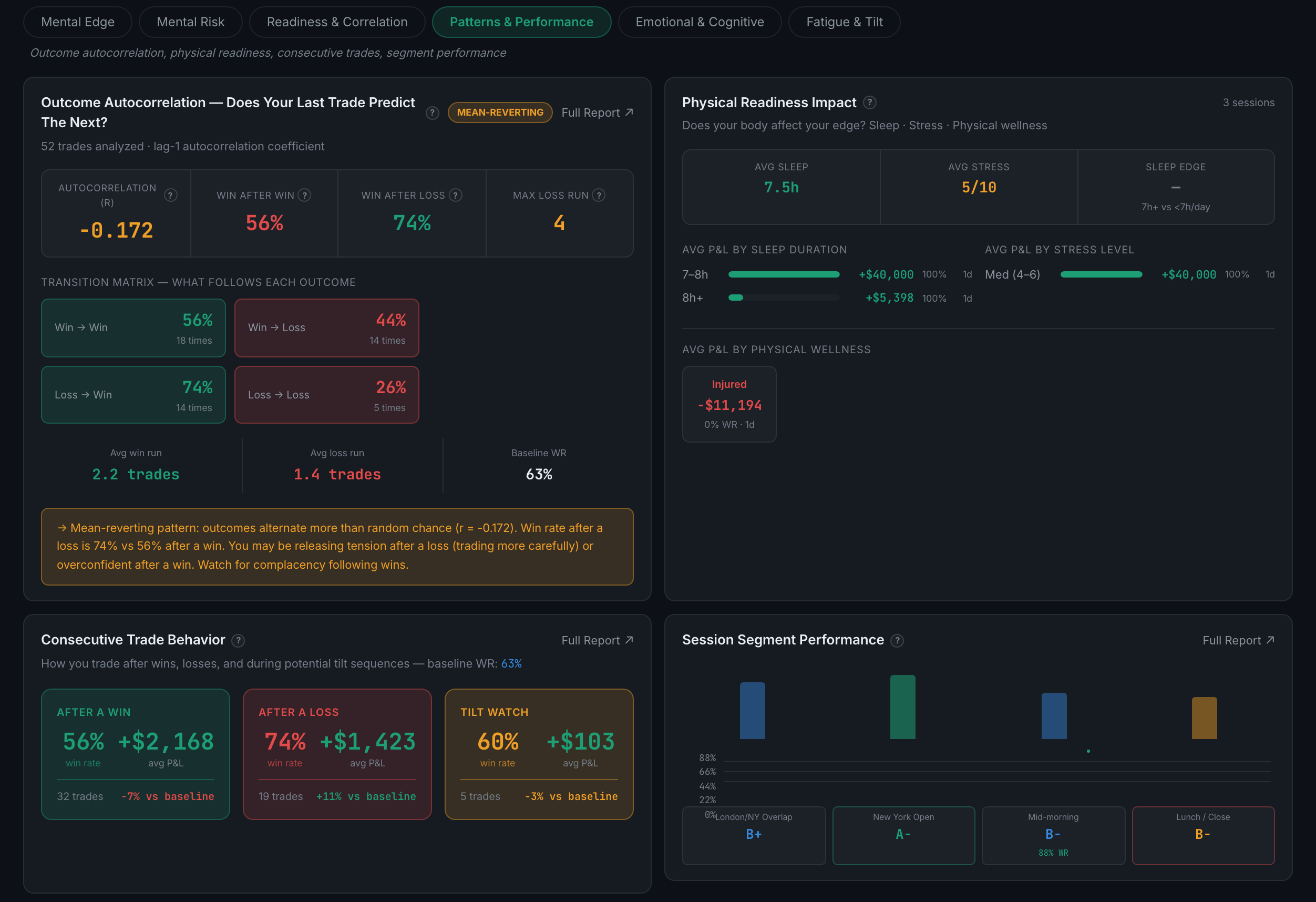The height and width of the screenshot is (902, 1316).
Task: Open Full Report for Outcome Autocorrelation
Action: coord(597,112)
